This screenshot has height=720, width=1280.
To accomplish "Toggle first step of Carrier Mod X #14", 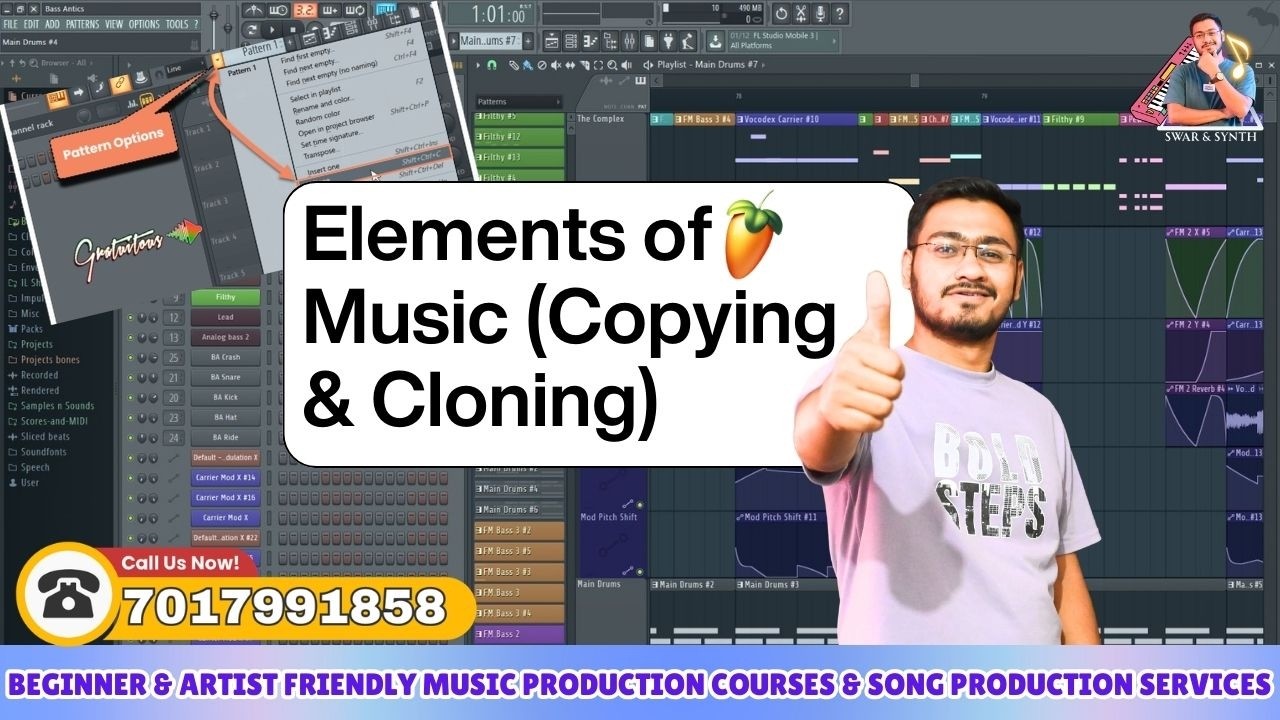I will tap(282, 478).
